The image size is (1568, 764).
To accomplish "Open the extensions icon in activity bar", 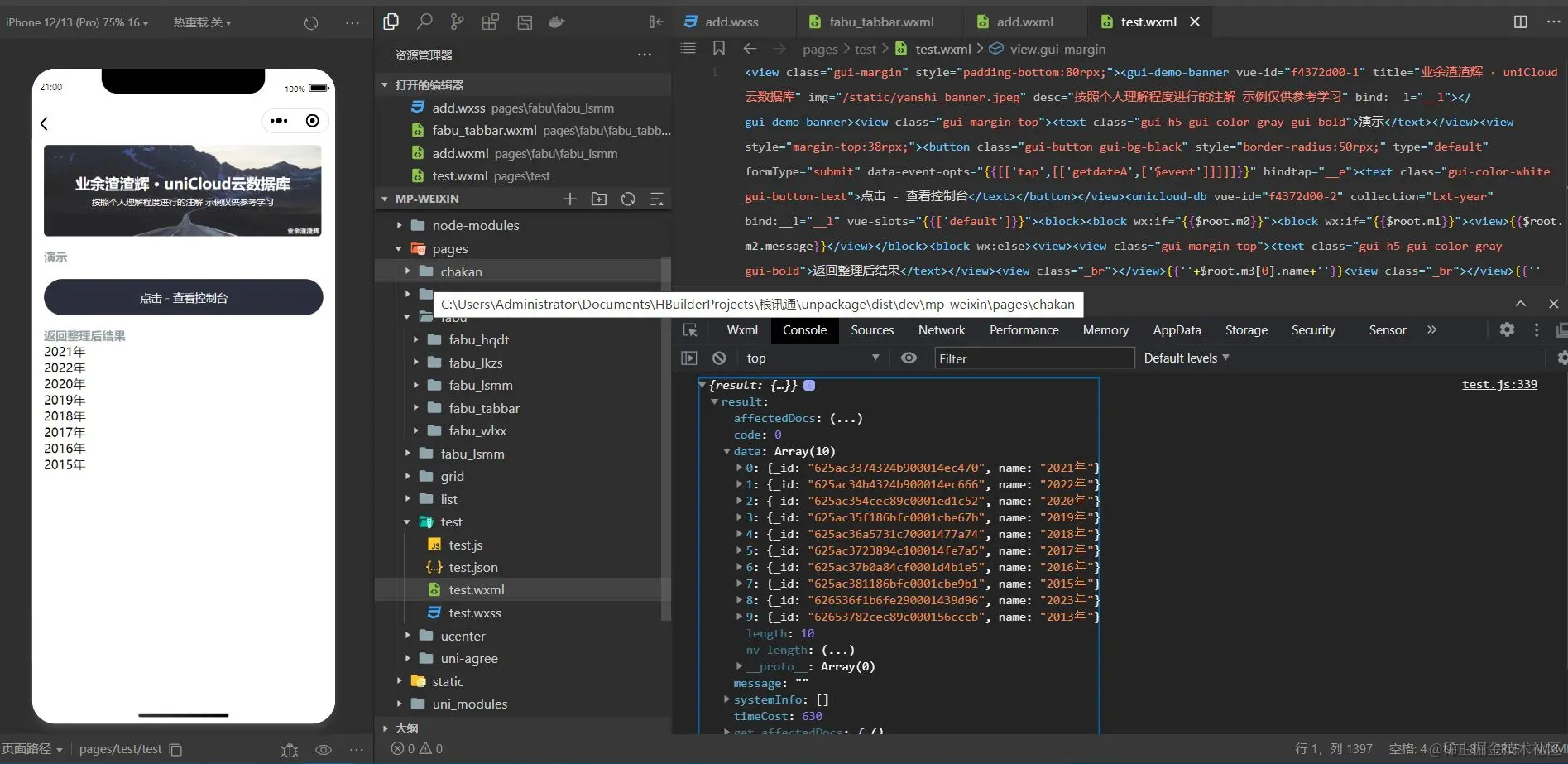I will pyautogui.click(x=491, y=22).
